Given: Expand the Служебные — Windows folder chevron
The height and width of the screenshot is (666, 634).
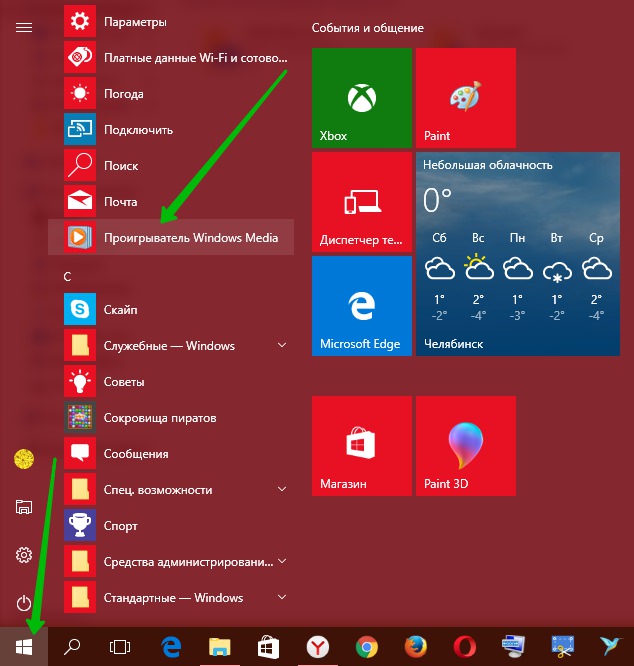Looking at the screenshot, I should tap(282, 345).
